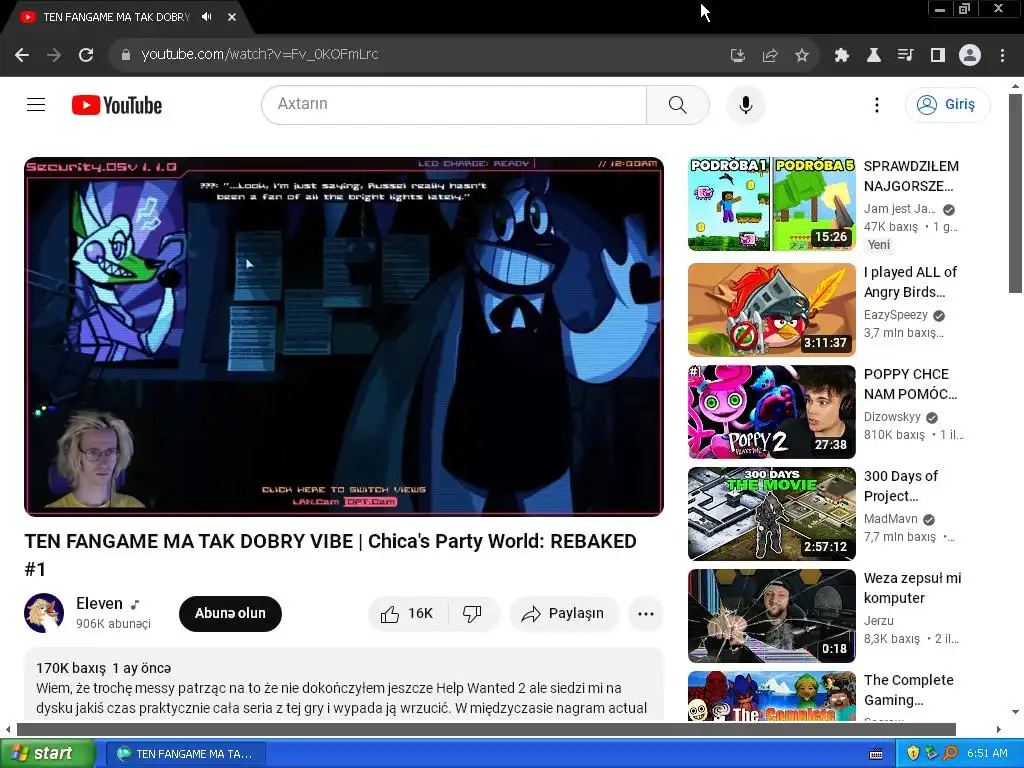Viewport: 1024px width, 768px height.
Task: Click the Axtarın search field
Action: [454, 104]
